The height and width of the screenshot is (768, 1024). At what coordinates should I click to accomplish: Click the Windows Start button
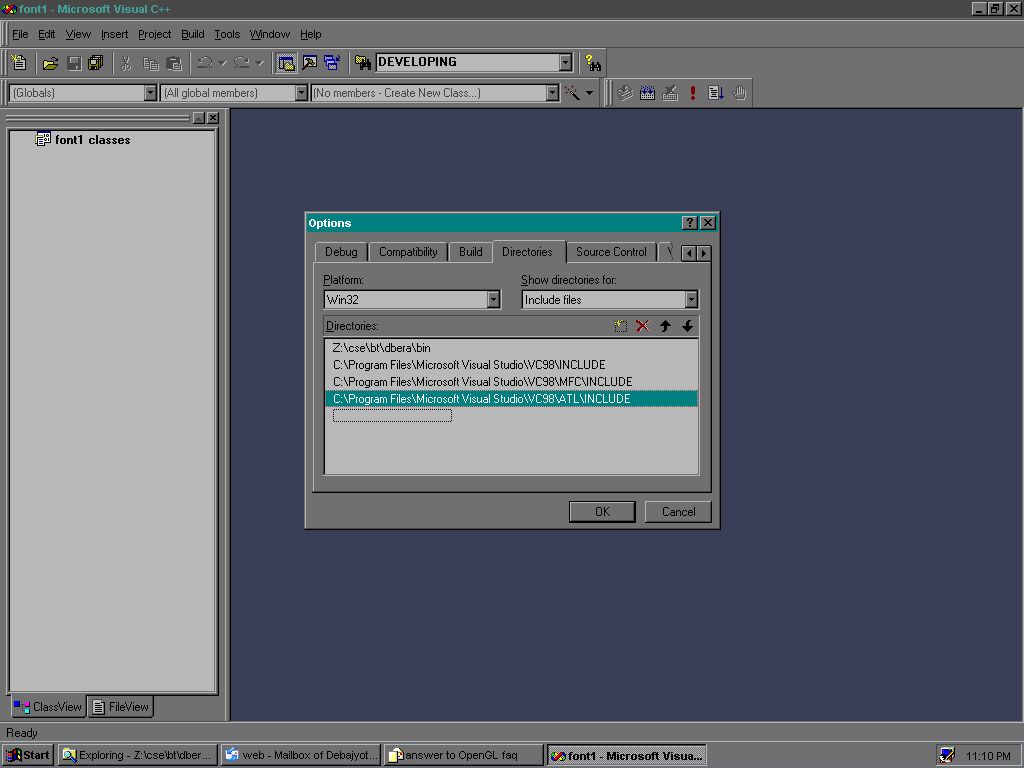(x=29, y=755)
